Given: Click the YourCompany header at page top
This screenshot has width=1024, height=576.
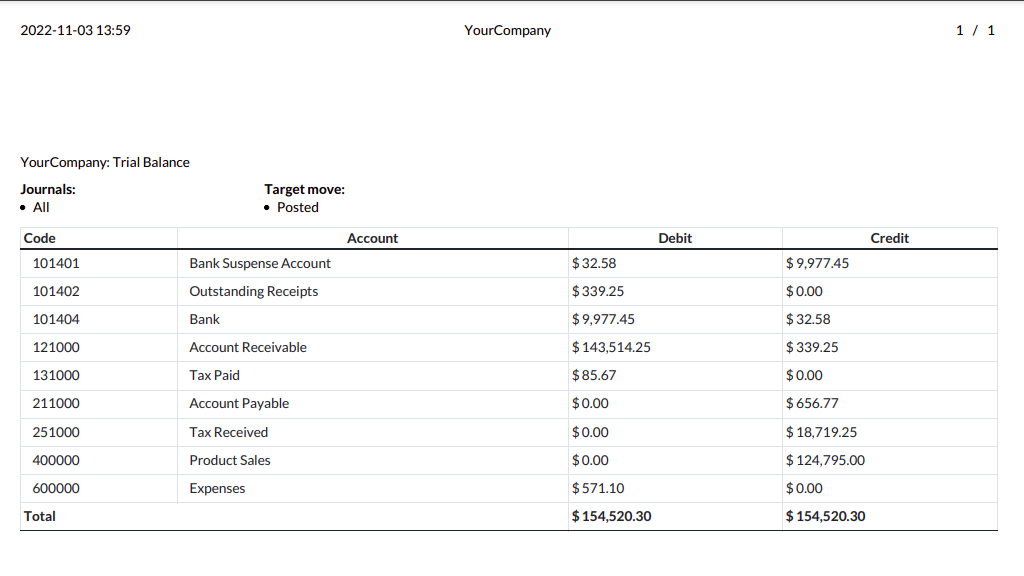Looking at the screenshot, I should (x=507, y=30).
